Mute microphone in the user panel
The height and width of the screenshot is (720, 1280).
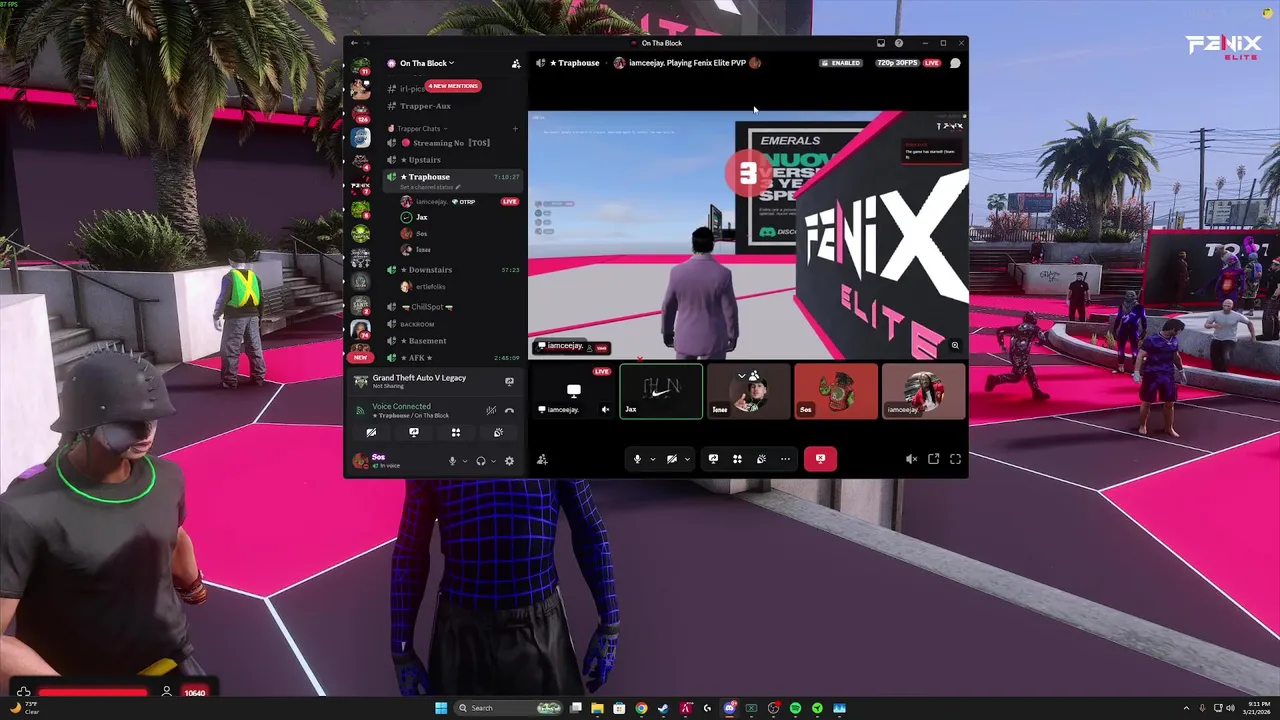pyautogui.click(x=452, y=461)
